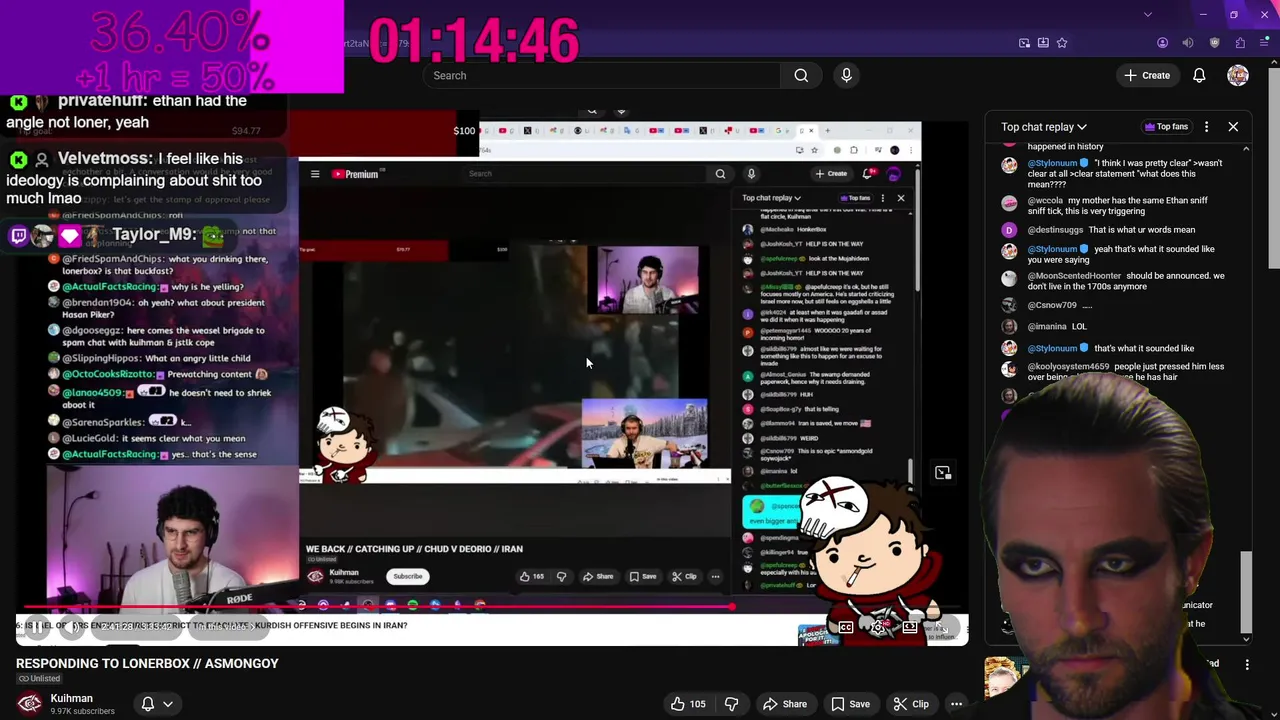
Task: Click the browser pop-out icon left of download
Action: pyautogui.click(x=1024, y=43)
